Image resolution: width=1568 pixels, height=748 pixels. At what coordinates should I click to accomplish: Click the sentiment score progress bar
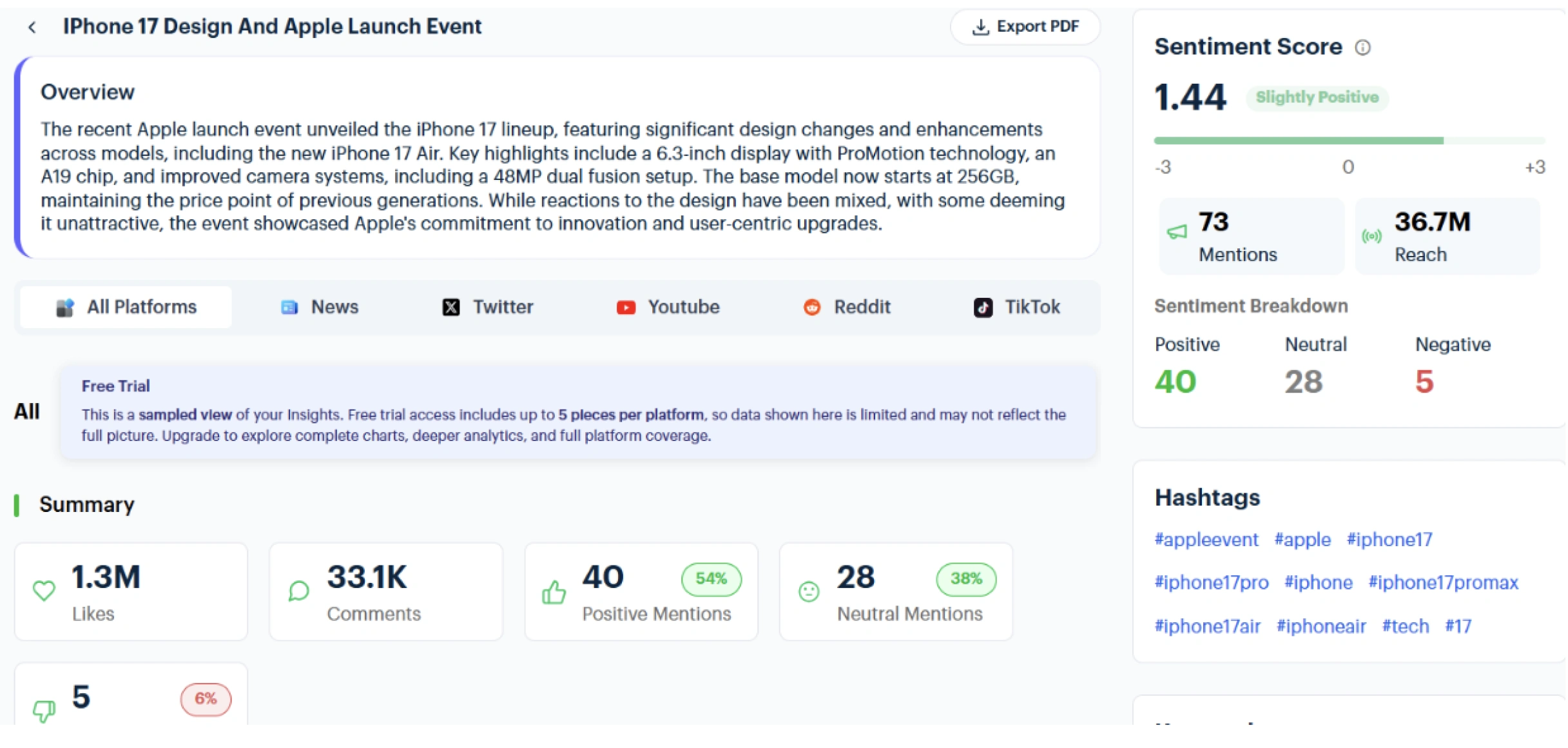1349,141
